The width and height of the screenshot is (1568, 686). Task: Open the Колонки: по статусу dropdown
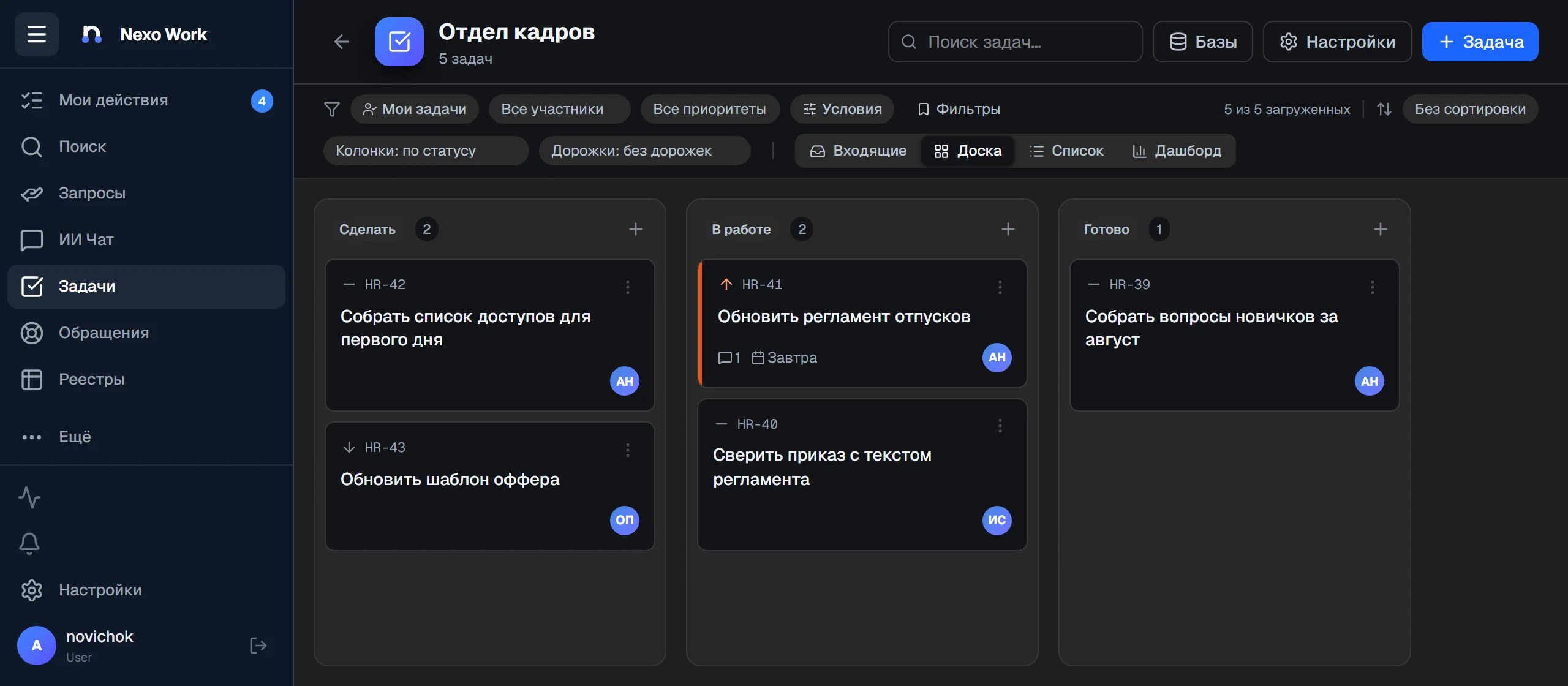coord(426,151)
